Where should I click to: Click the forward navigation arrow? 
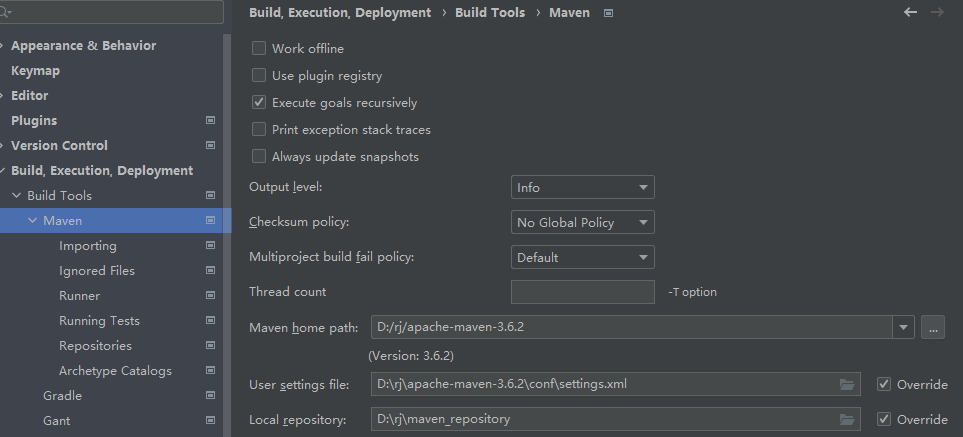pyautogui.click(x=937, y=13)
